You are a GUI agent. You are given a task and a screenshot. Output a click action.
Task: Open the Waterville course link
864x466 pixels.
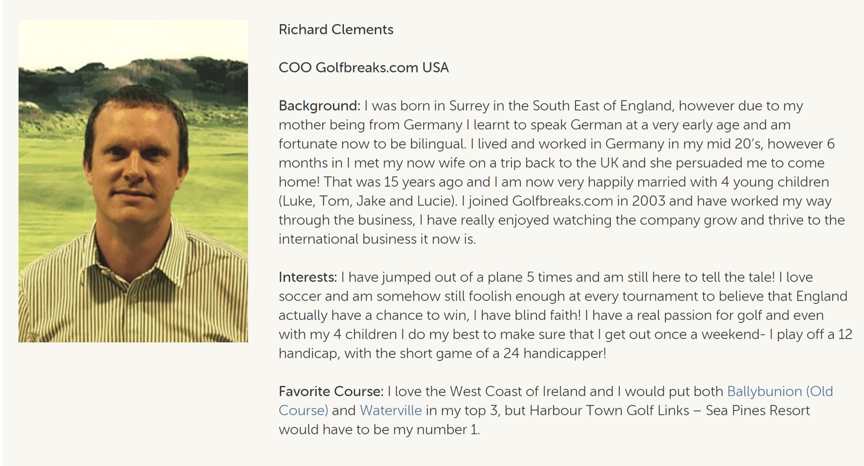click(390, 410)
